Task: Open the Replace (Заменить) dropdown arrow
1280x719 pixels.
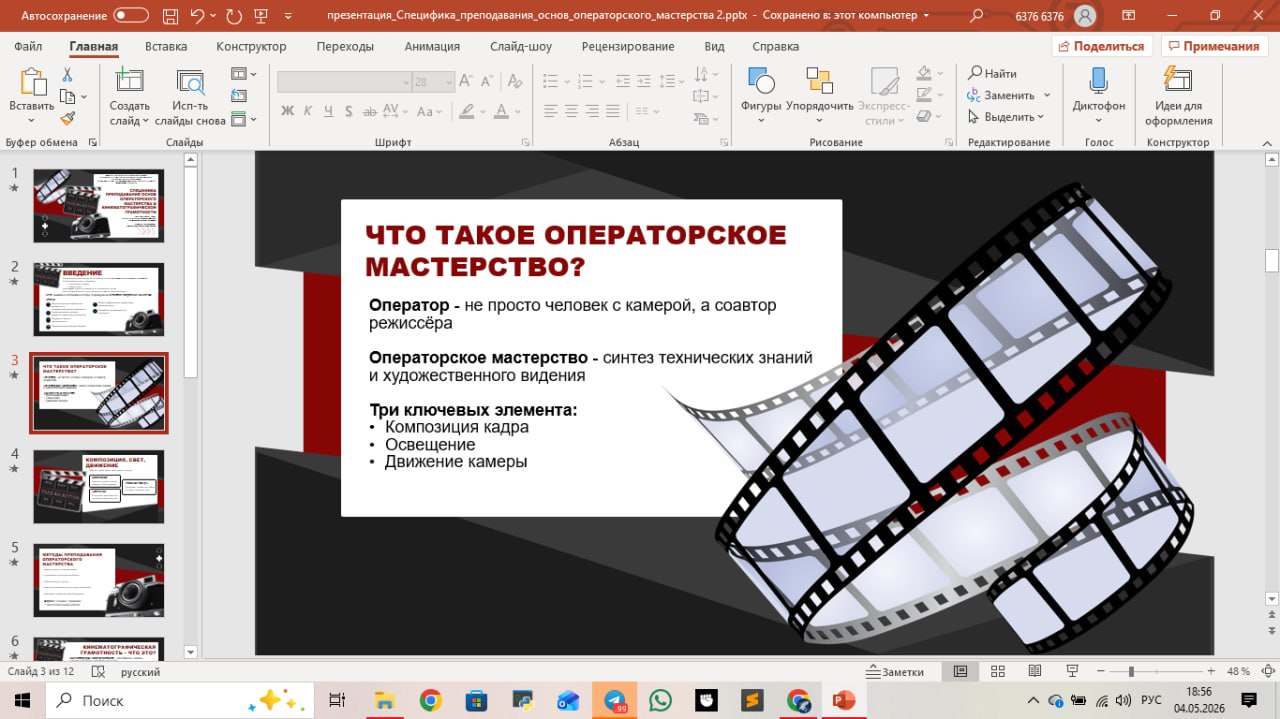Action: pyautogui.click(x=1047, y=95)
